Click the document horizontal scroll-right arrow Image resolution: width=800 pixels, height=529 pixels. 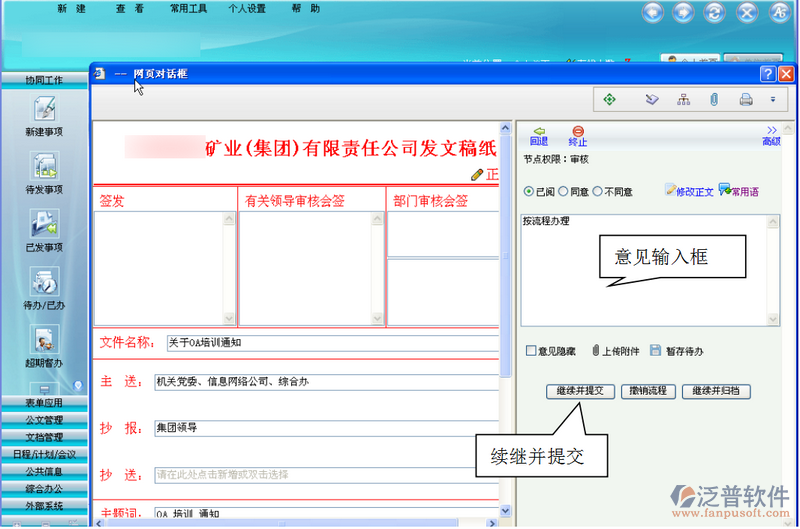pyautogui.click(x=492, y=523)
